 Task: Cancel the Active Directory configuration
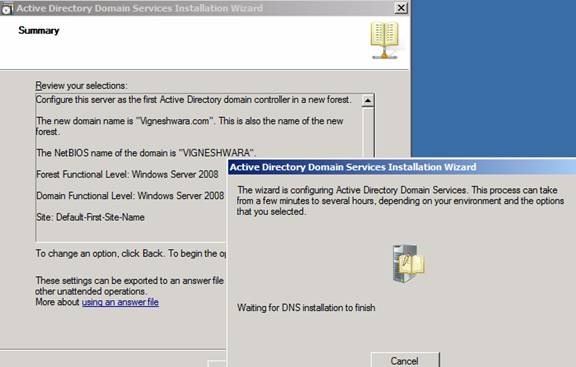[405, 360]
